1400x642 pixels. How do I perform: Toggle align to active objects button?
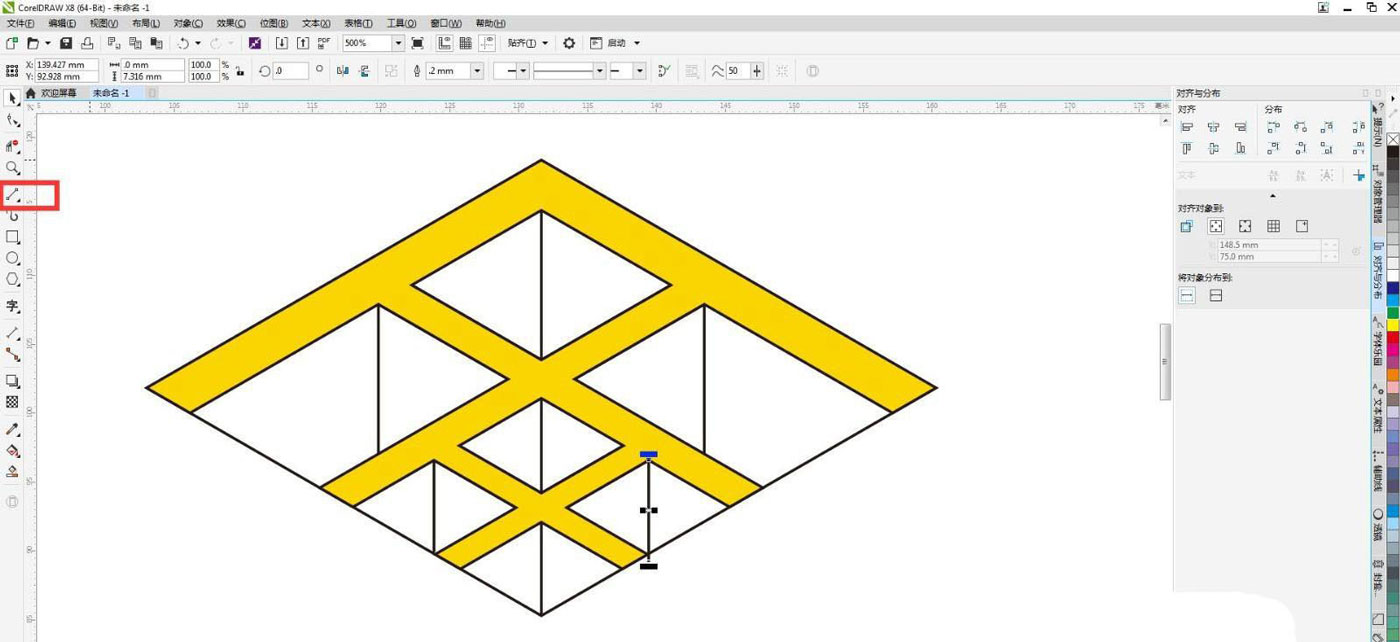(1187, 226)
